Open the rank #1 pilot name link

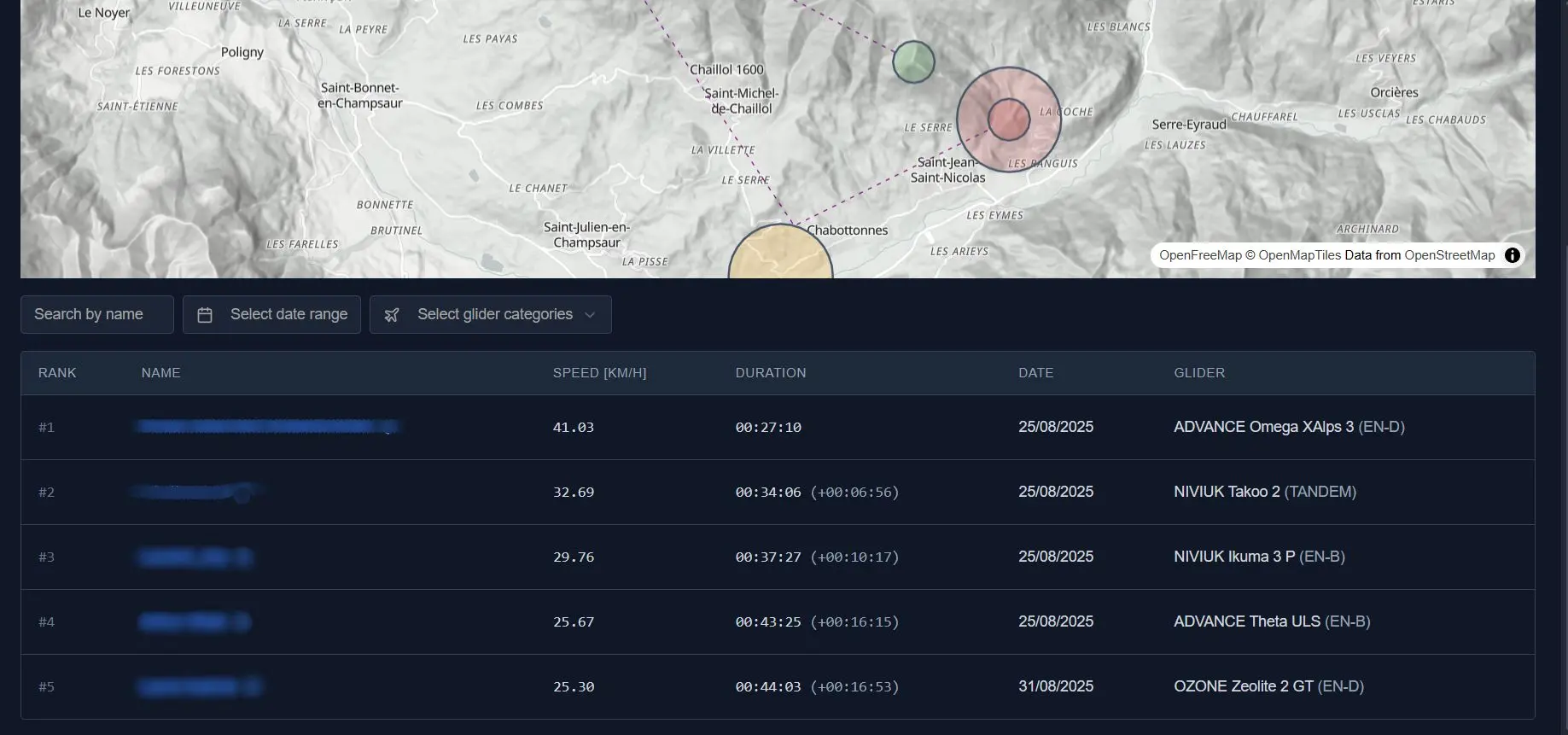pos(266,427)
